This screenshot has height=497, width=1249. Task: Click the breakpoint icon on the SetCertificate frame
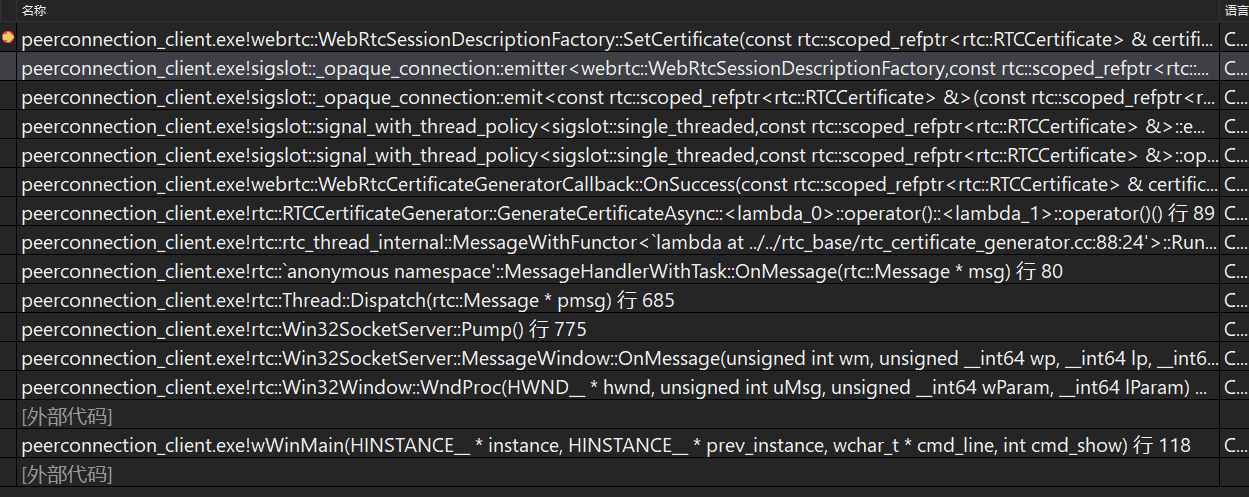pyautogui.click(x=8, y=39)
